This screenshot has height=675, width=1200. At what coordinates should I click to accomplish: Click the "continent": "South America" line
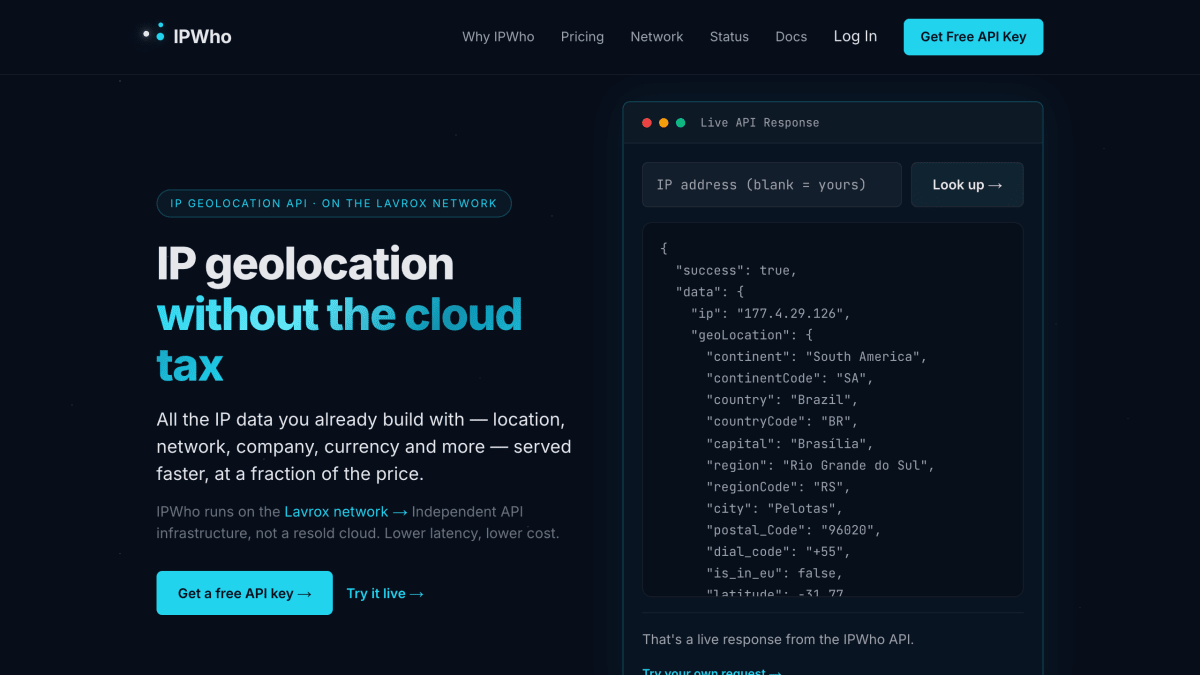[x=817, y=357]
